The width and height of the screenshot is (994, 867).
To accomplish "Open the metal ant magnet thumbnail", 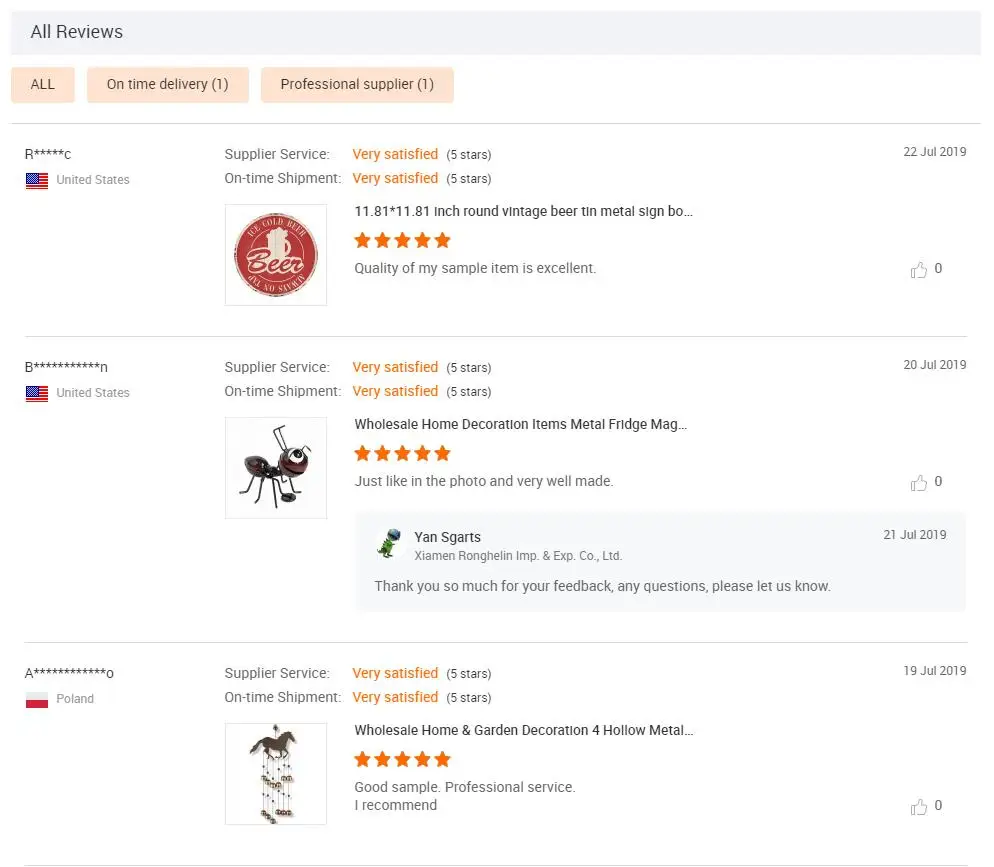I will coord(276,468).
